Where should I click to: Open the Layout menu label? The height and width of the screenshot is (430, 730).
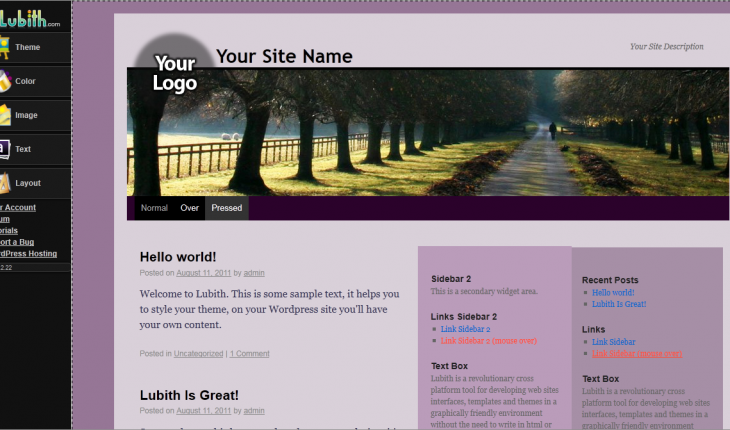pos(28,183)
